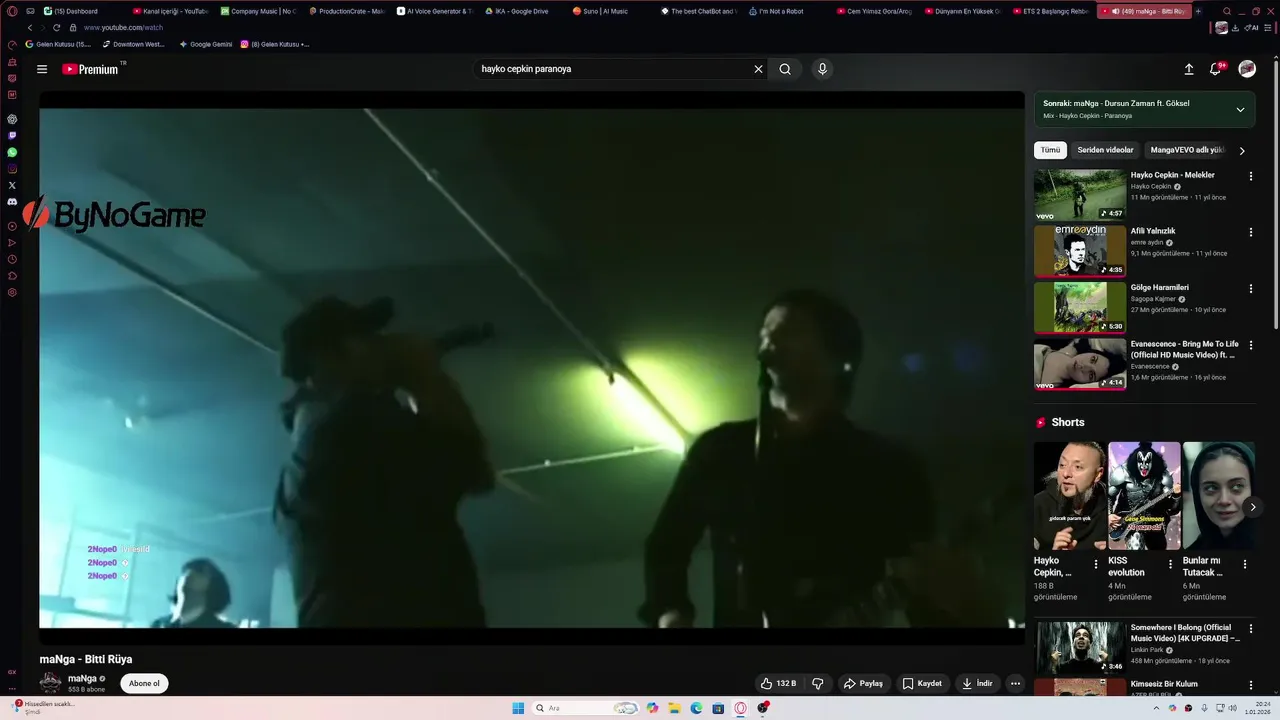
Task: Open the KISS evolution short thumbnail
Action: (1144, 496)
